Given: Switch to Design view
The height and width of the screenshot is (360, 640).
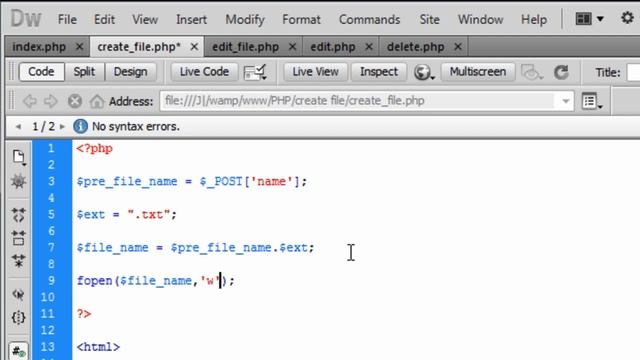Looking at the screenshot, I should coord(130,72).
